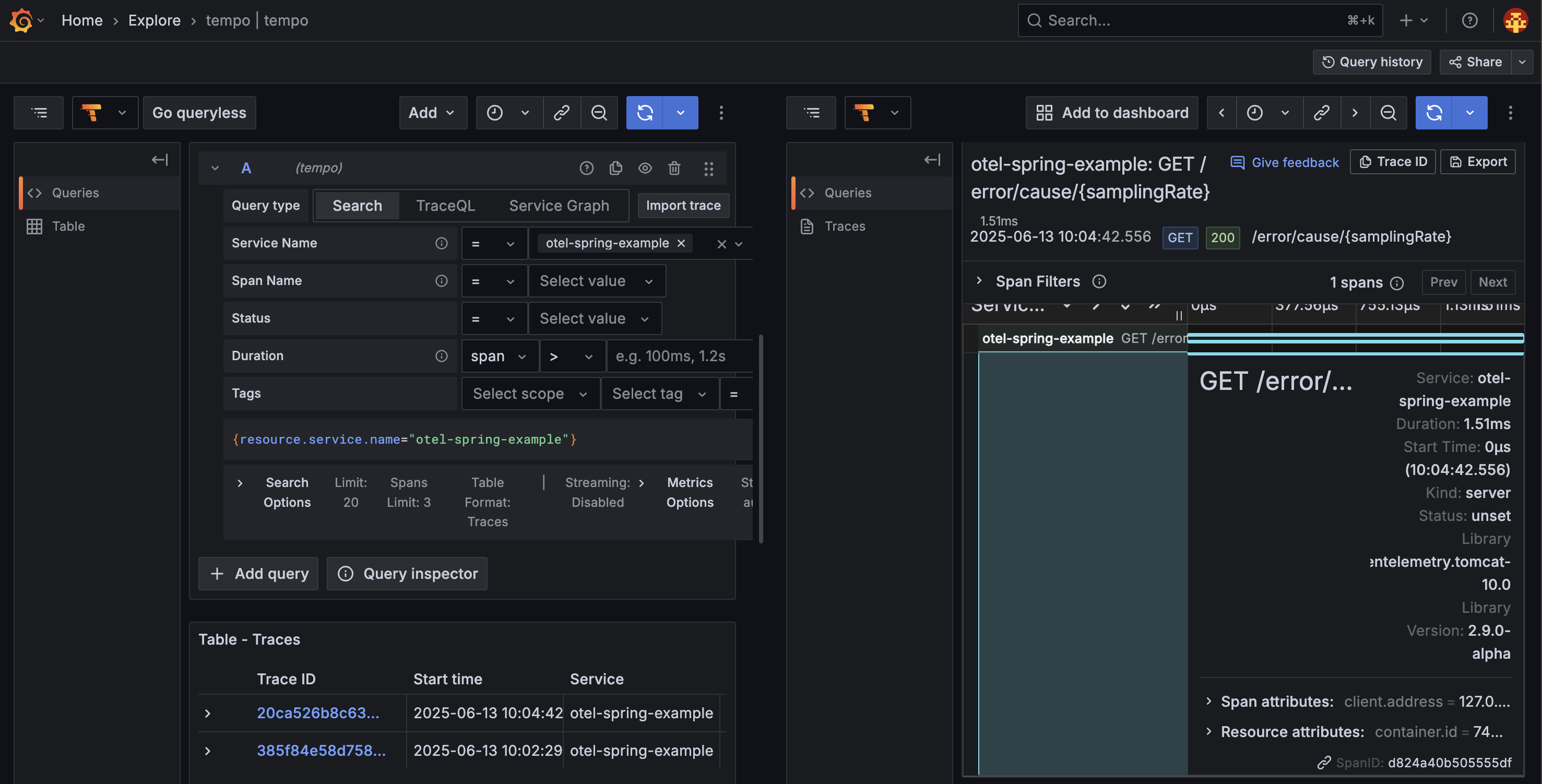Image resolution: width=1542 pixels, height=784 pixels.
Task: Open left pane more options menu
Action: (x=721, y=113)
